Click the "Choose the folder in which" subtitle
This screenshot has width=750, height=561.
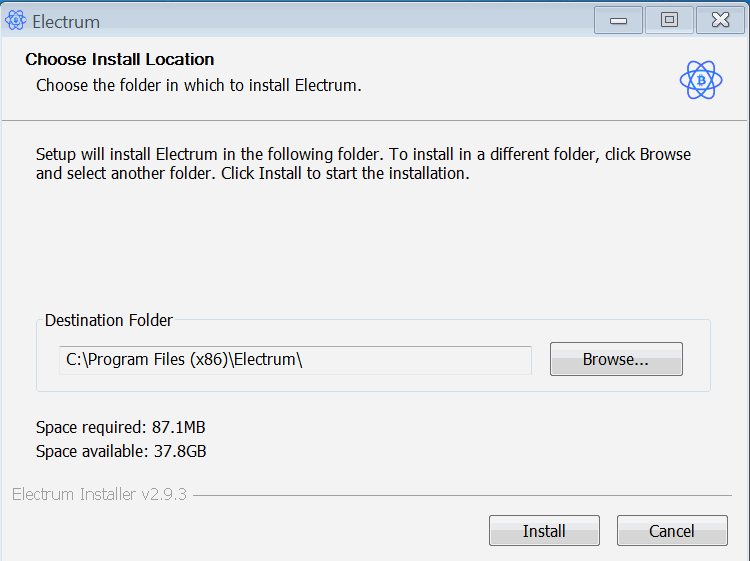[199, 85]
